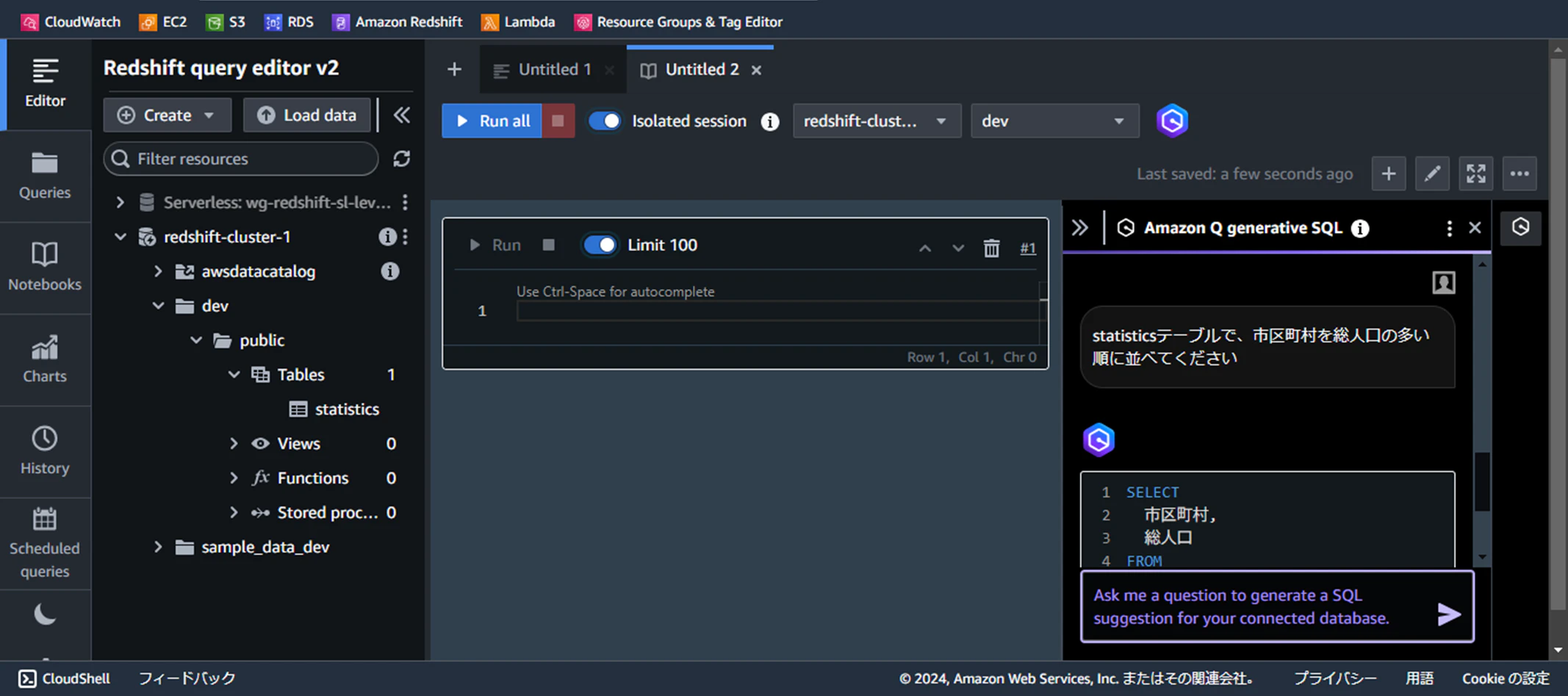
Task: Switch theme with the moon icon
Action: pyautogui.click(x=45, y=614)
